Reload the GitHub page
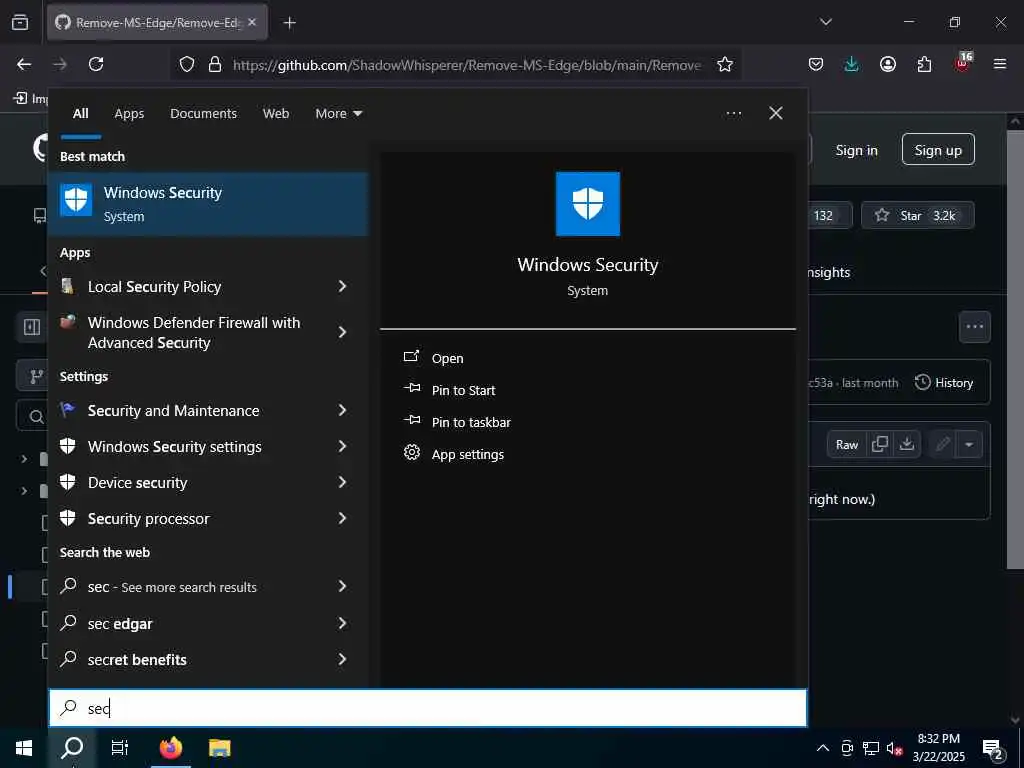Viewport: 1024px width, 768px height. (96, 64)
